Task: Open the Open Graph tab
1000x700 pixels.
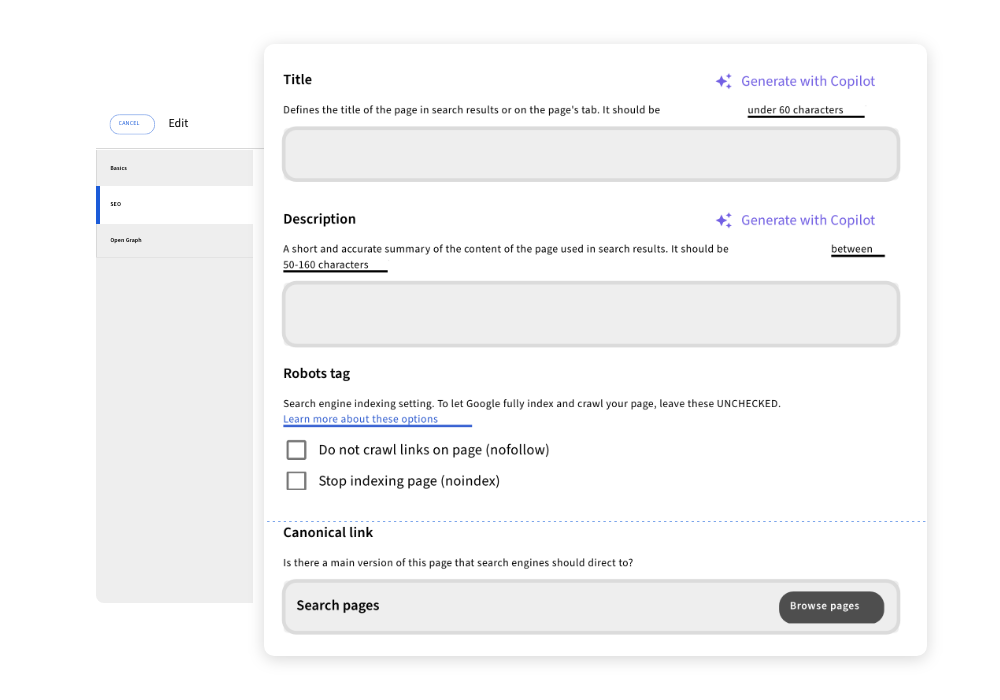Action: 175,240
